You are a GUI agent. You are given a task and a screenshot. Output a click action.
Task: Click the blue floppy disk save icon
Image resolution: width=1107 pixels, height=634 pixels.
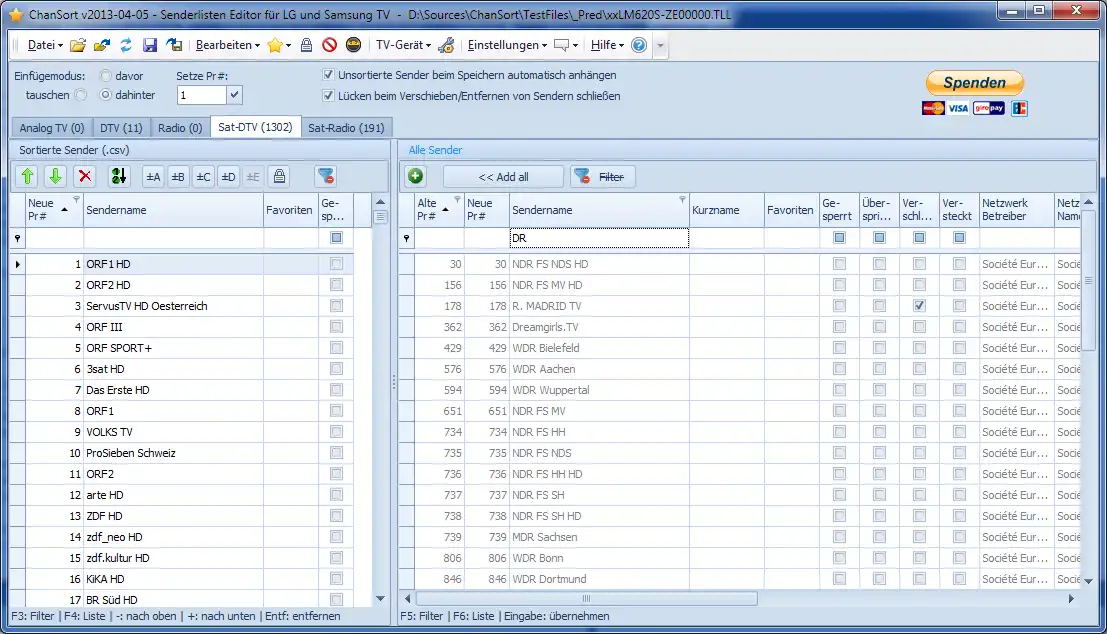point(150,45)
